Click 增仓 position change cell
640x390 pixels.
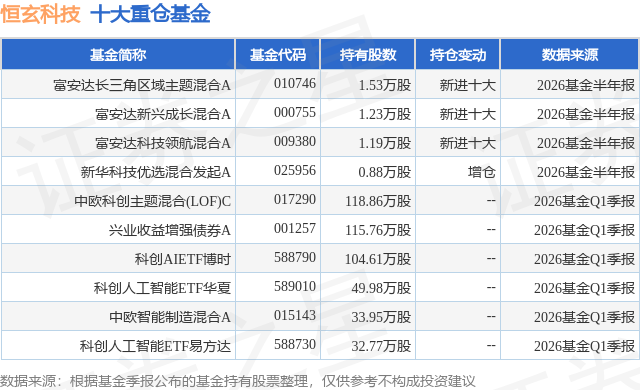click(x=481, y=172)
